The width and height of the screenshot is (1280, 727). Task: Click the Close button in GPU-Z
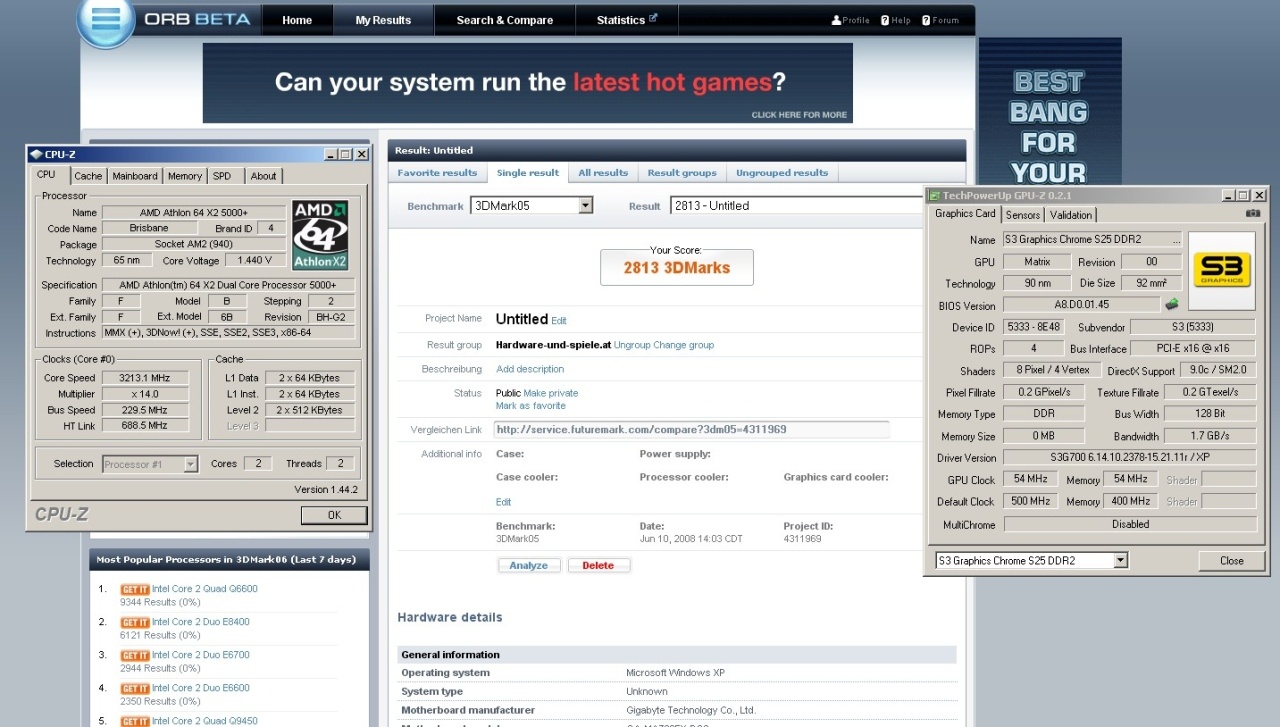click(x=1232, y=561)
